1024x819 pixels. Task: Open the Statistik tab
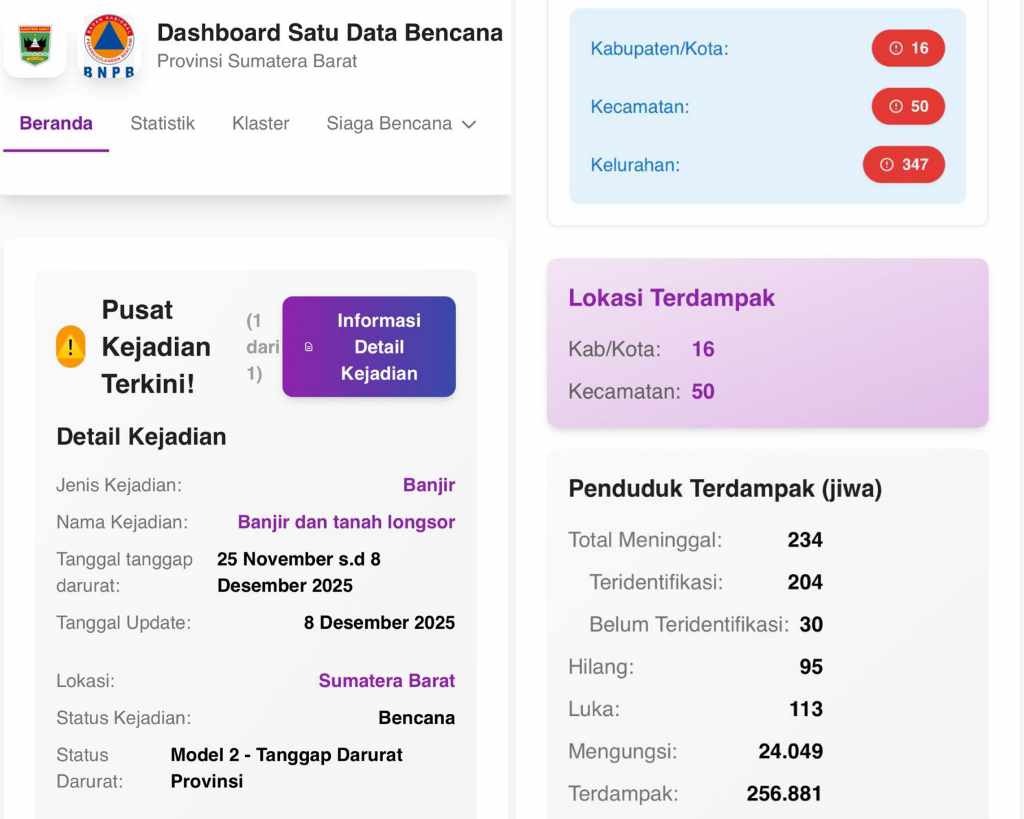(x=162, y=124)
